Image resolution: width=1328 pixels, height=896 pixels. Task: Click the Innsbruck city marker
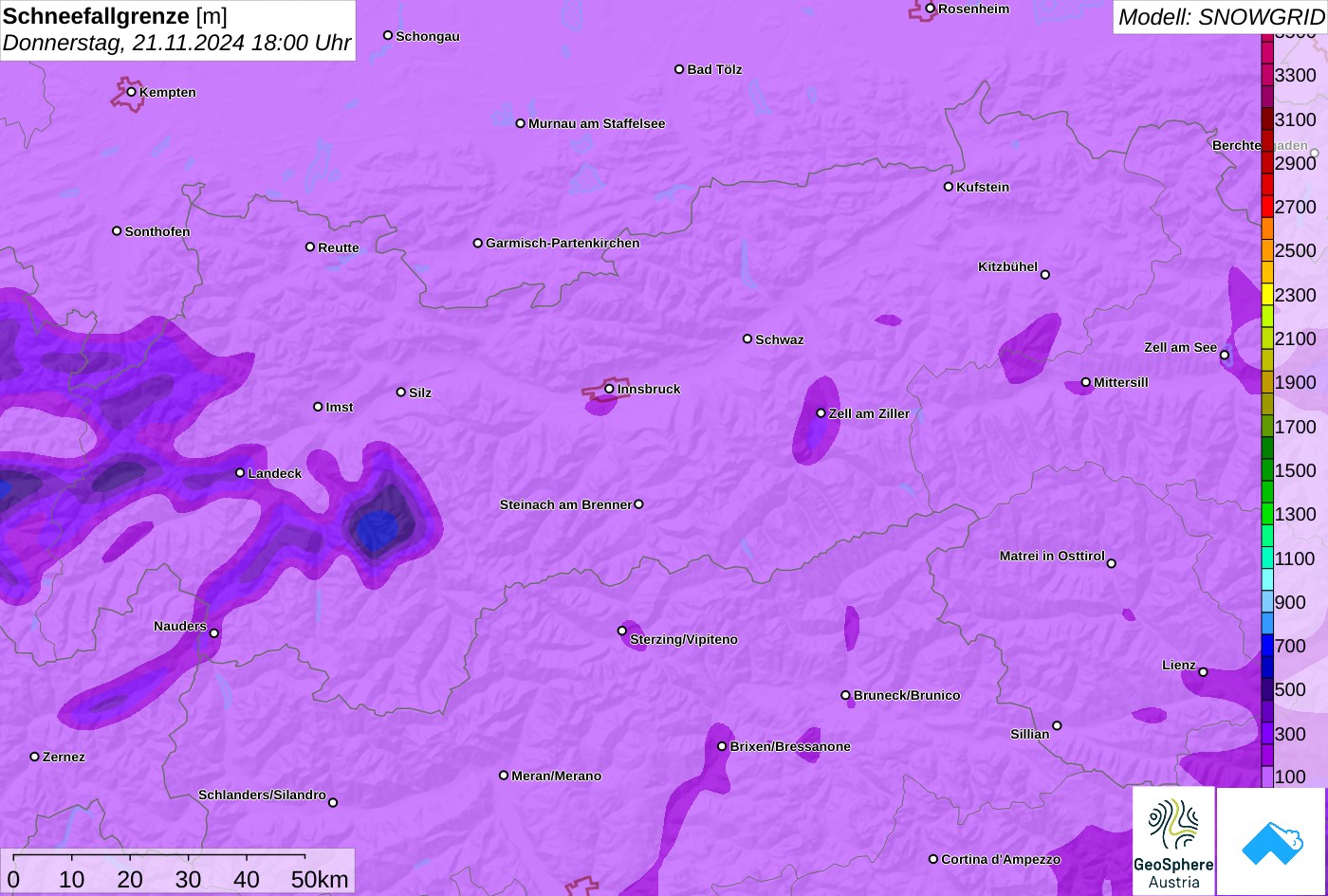click(609, 389)
